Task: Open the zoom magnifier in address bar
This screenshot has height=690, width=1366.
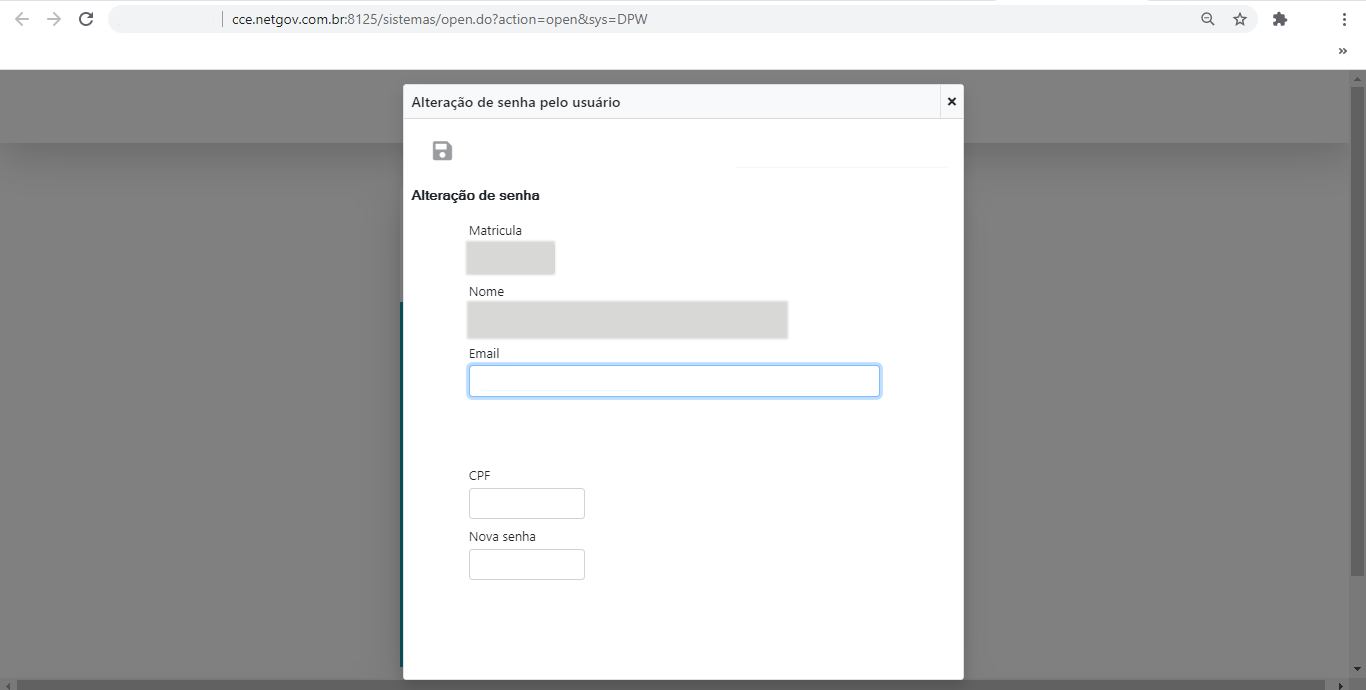Action: pyautogui.click(x=1208, y=19)
